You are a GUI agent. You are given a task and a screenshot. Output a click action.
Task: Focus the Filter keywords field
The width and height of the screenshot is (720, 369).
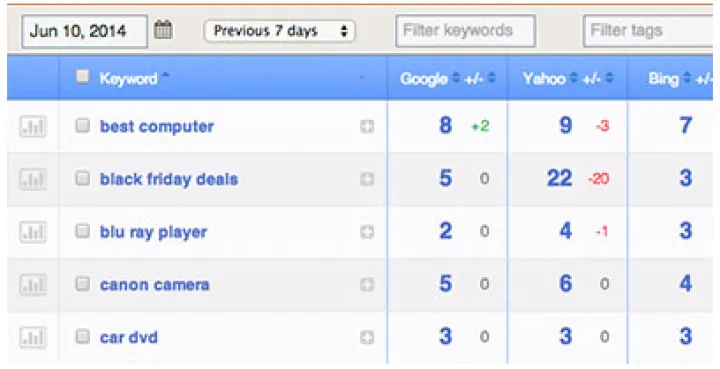click(x=466, y=31)
